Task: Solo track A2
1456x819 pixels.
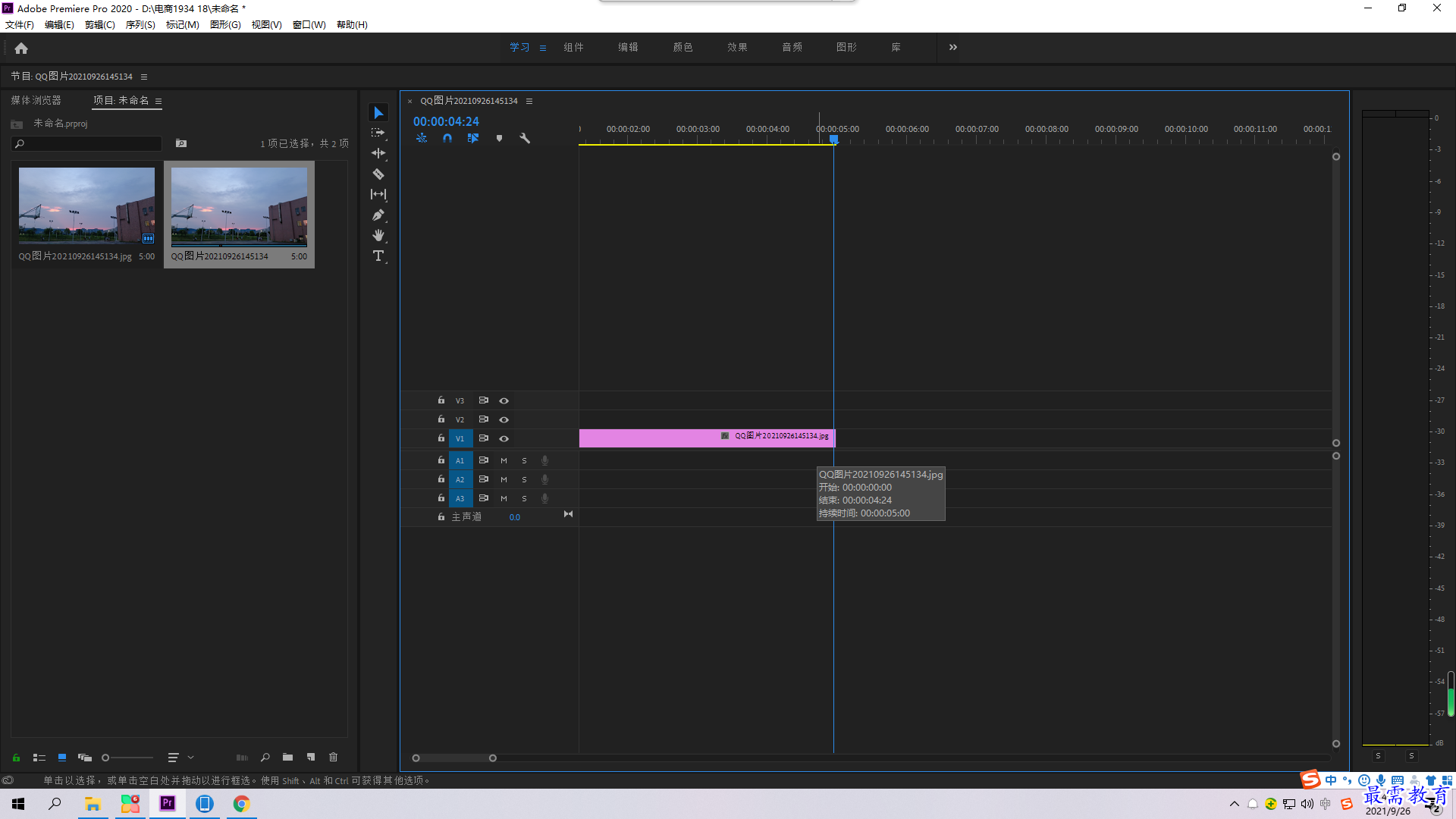Action: click(x=524, y=479)
